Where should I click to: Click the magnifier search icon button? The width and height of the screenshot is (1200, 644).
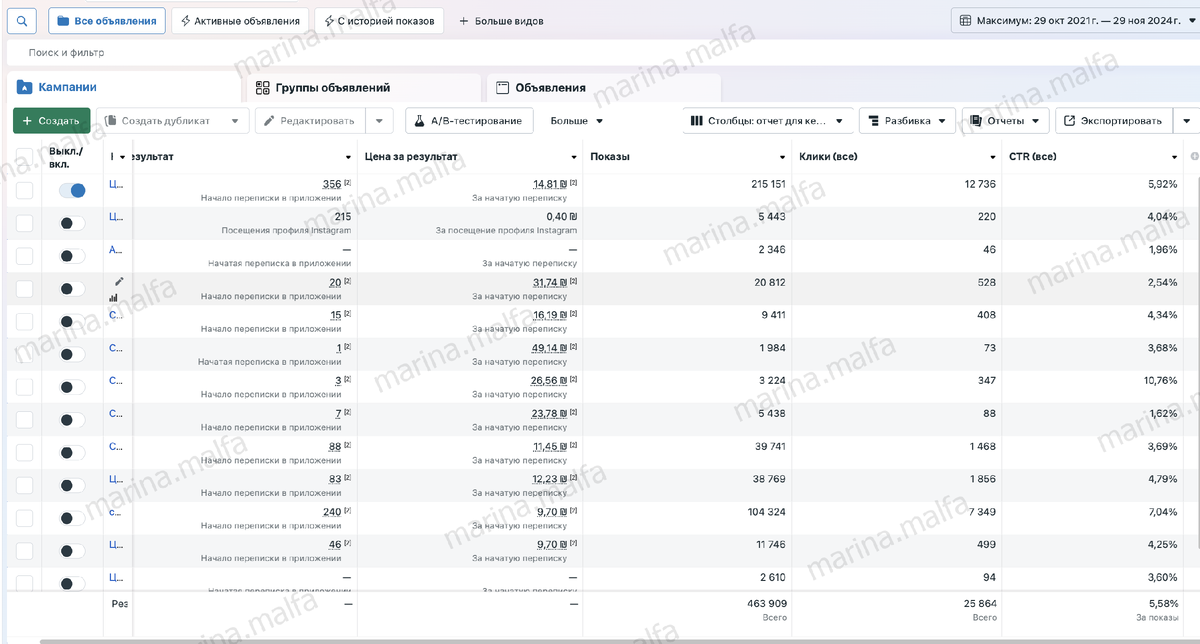(x=23, y=20)
